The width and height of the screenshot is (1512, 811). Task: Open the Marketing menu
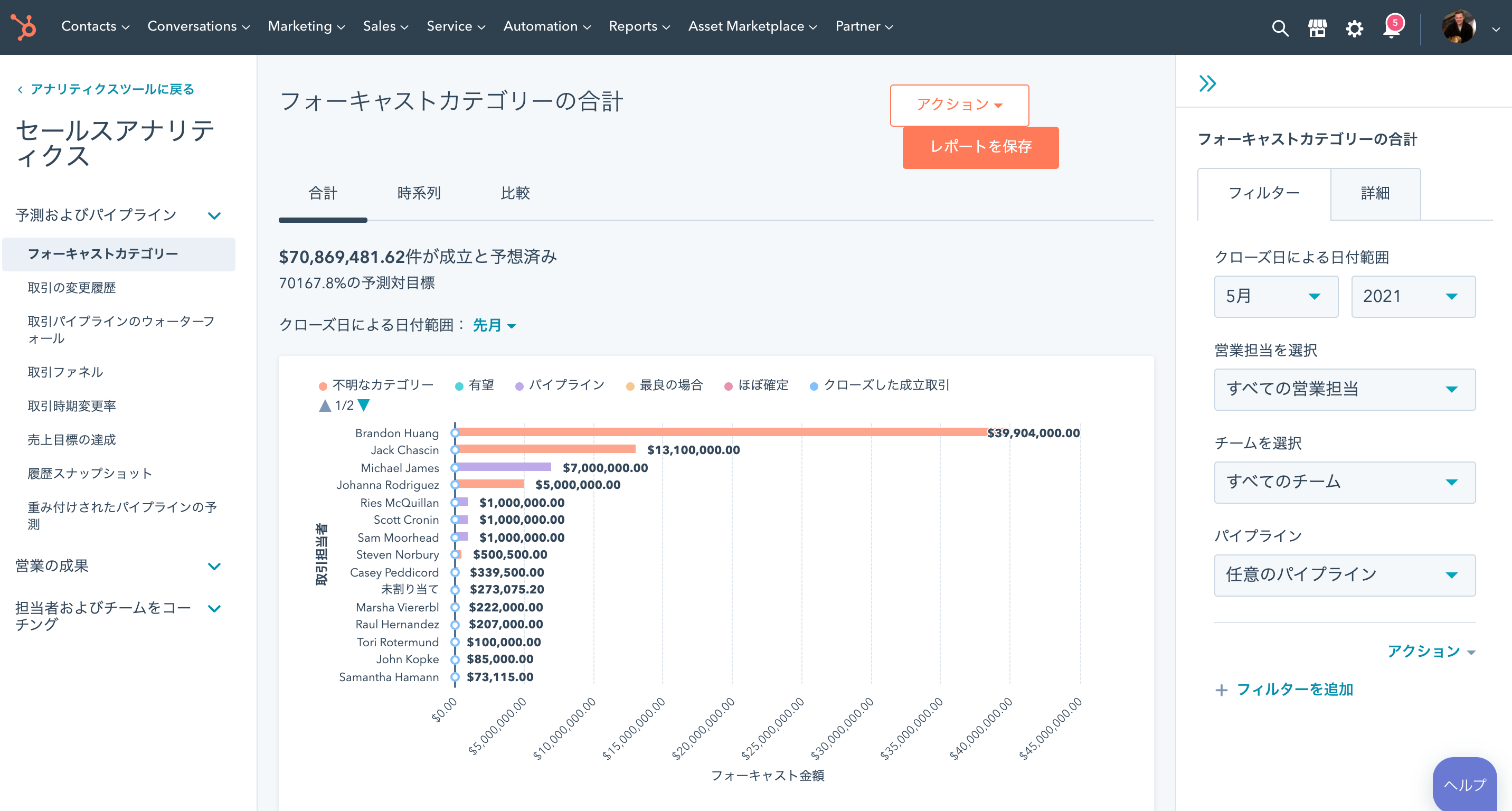pos(306,26)
